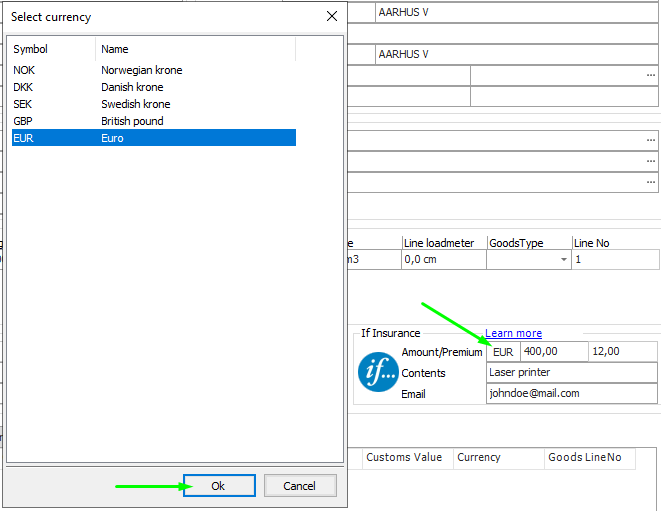Sort by the Symbol column header
Screen dimensions: 661x511
tap(51, 49)
